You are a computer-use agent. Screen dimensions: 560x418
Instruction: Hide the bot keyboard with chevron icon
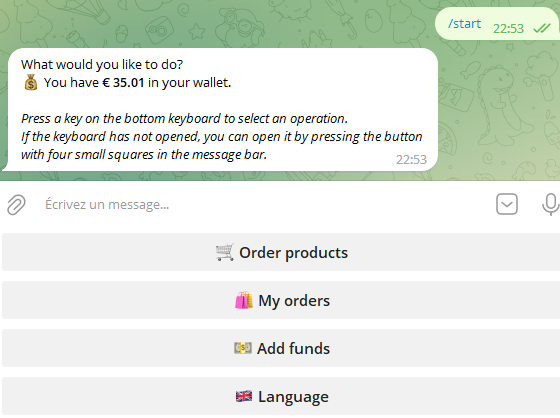(x=507, y=204)
